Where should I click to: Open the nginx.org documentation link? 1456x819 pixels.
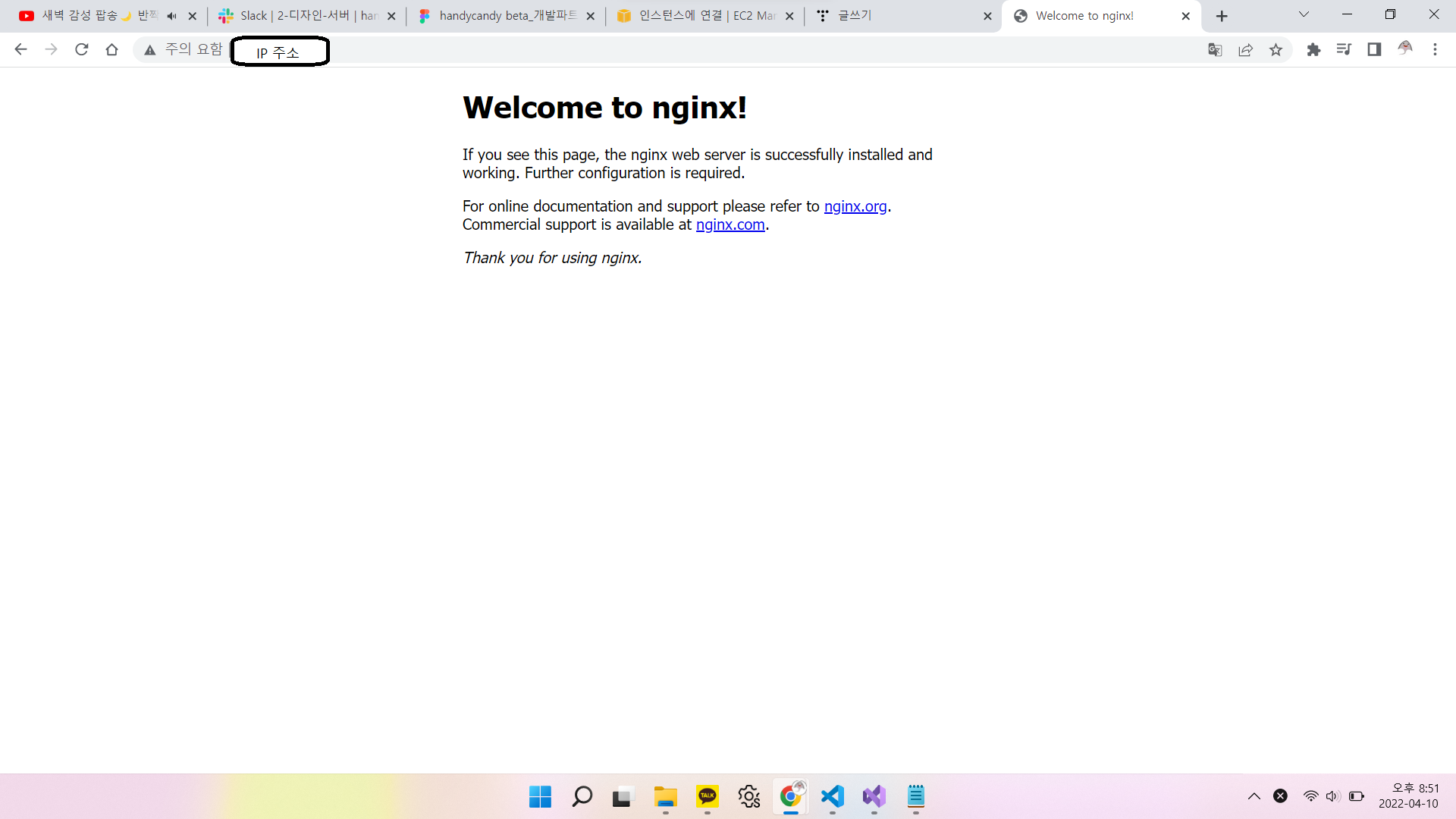(x=855, y=206)
